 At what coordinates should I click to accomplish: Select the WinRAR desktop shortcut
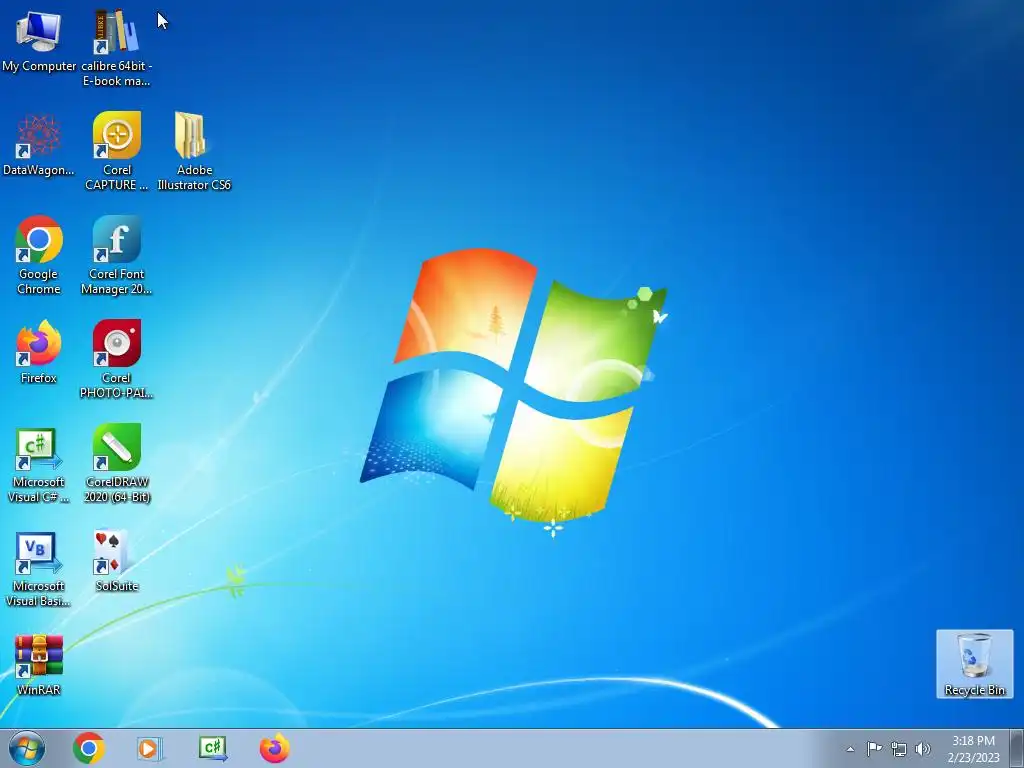(x=39, y=664)
